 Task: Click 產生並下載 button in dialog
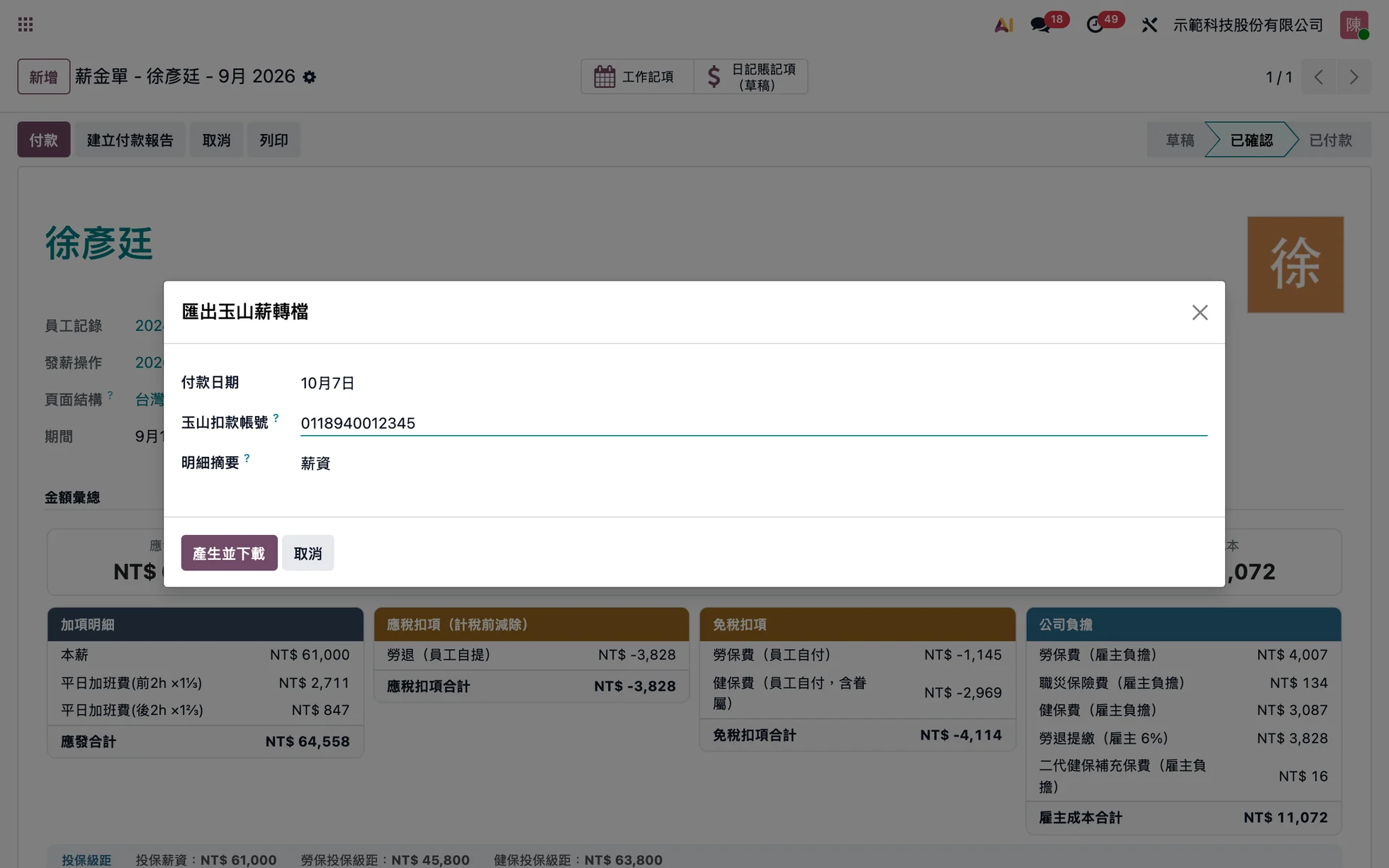point(229,553)
